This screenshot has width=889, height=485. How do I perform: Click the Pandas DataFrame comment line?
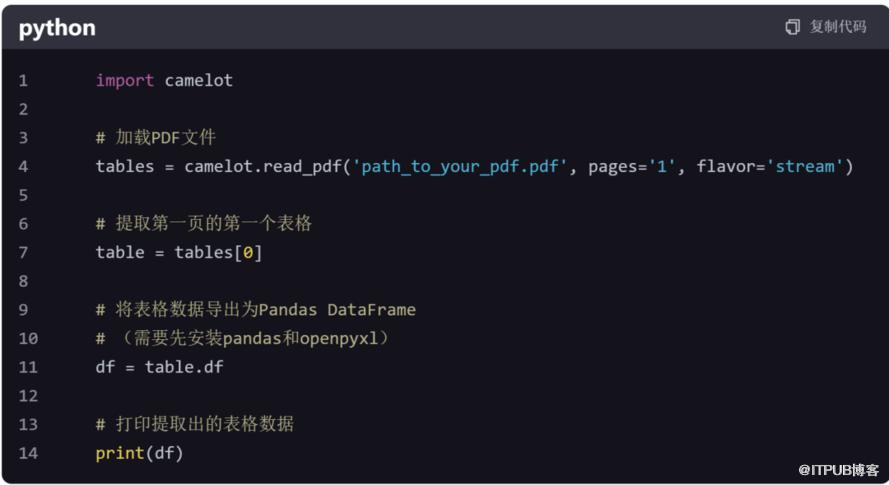256,309
